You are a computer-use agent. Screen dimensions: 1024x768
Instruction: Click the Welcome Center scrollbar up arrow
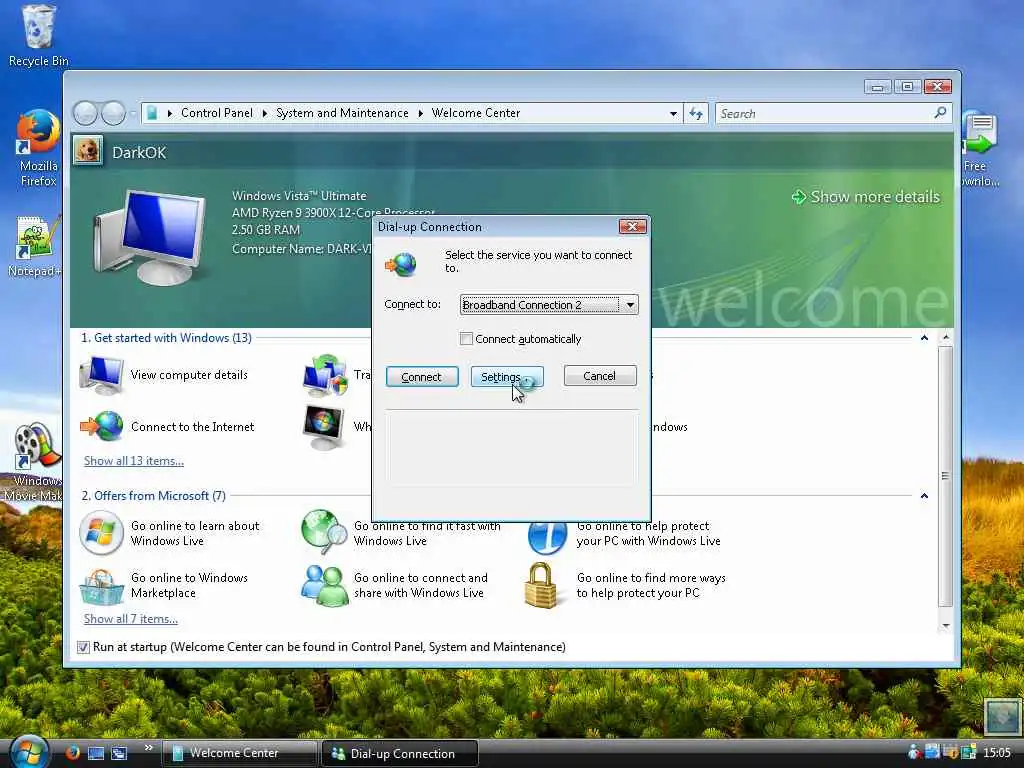pyautogui.click(x=946, y=338)
